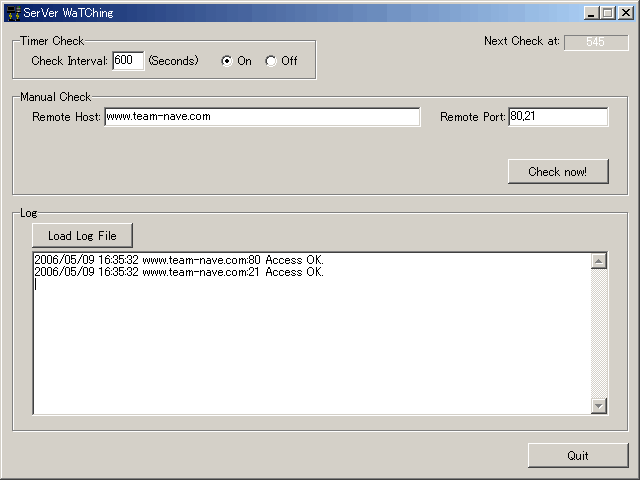
Task: Click the log scrollbar up arrow
Action: (x=599, y=261)
